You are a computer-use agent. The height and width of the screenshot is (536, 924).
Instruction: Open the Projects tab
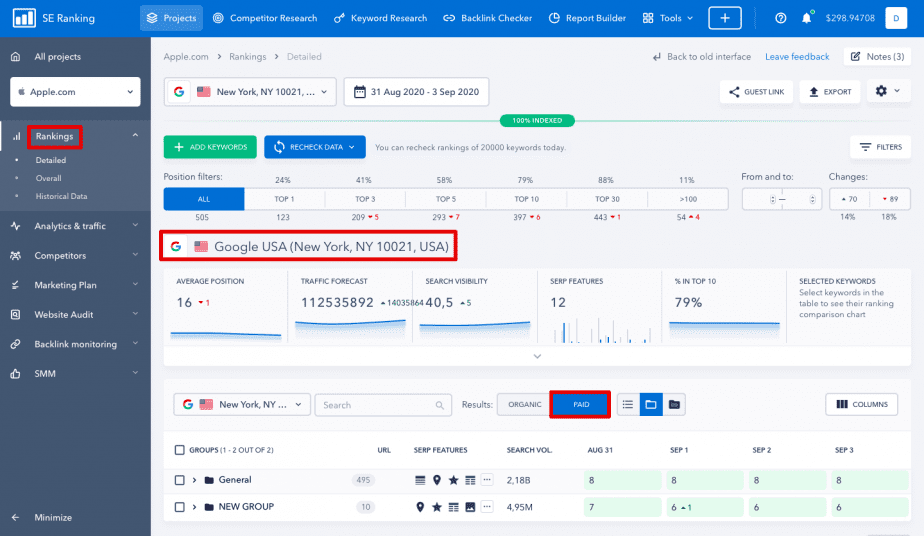coord(171,18)
